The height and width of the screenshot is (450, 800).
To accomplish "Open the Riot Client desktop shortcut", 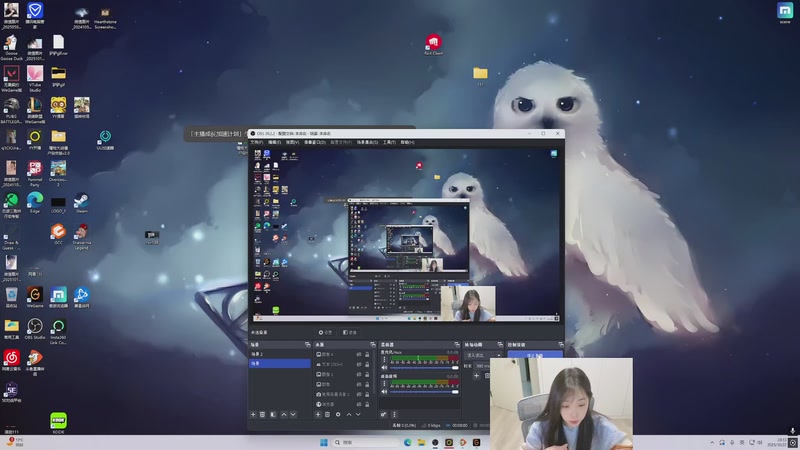I will pos(433,44).
